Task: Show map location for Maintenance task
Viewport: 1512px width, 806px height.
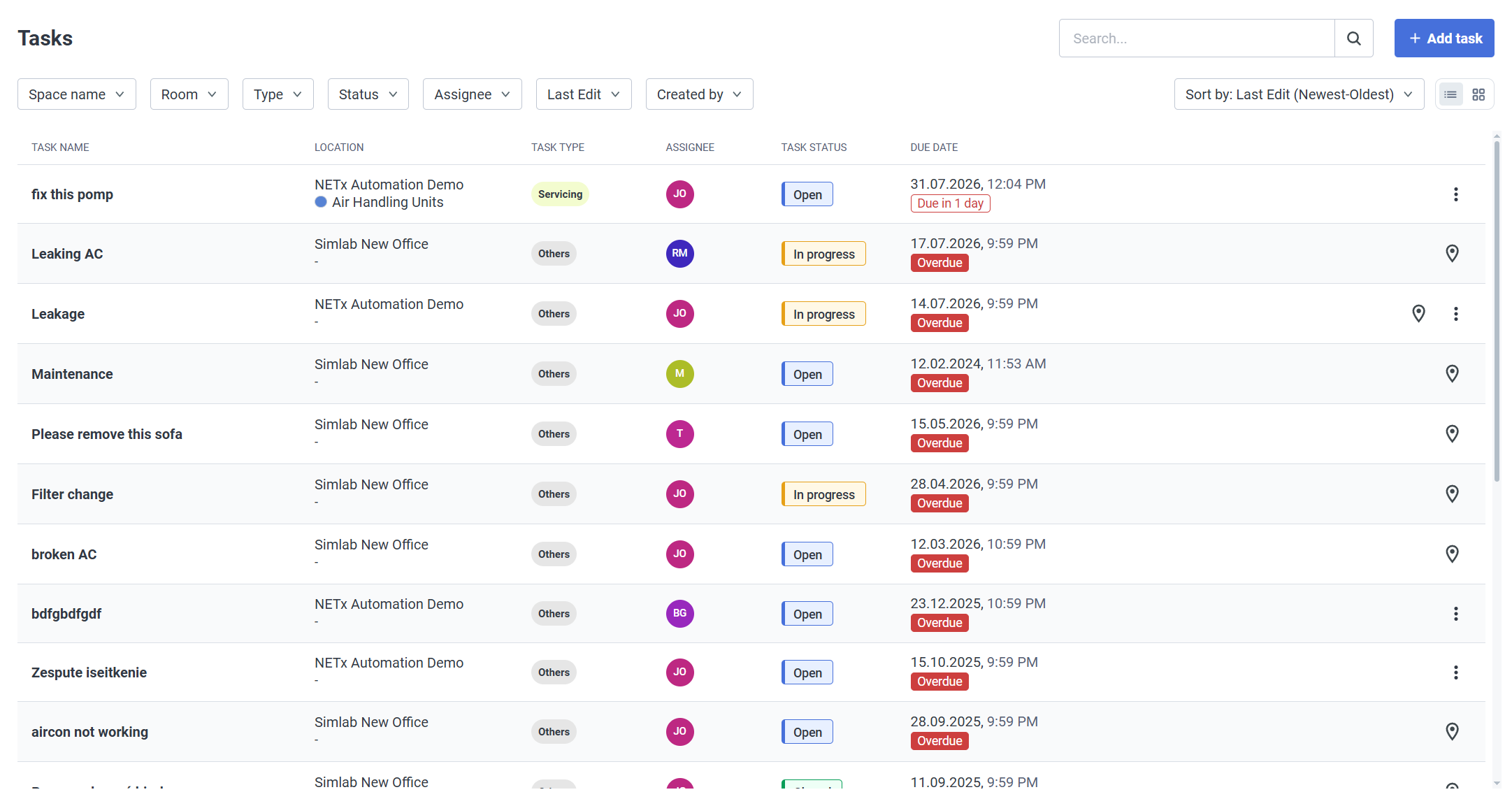Action: [1452, 374]
